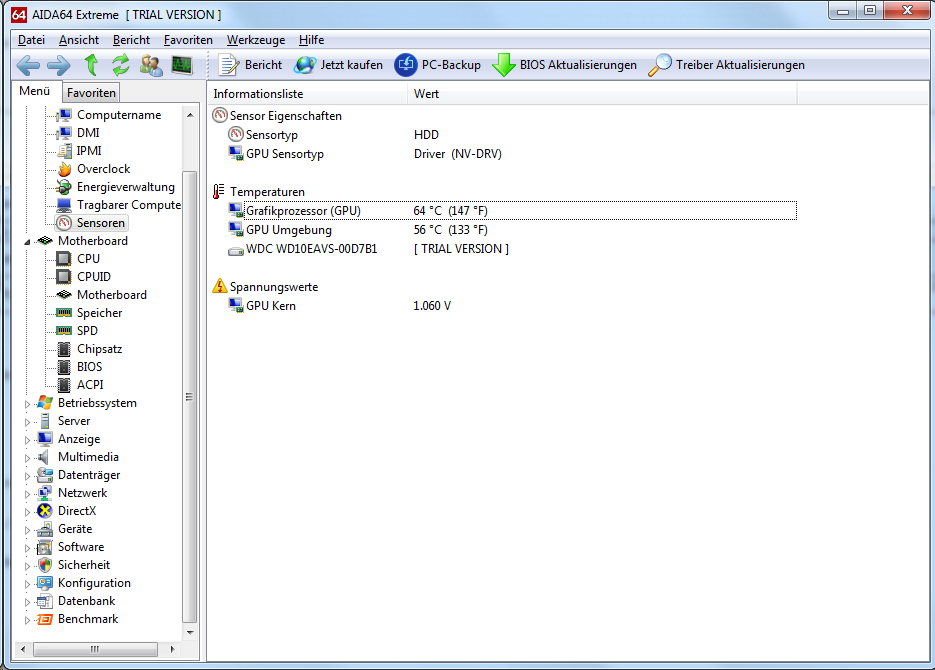Viewport: 935px width, 670px height.
Task: Switch to the Favoriten tab in sidebar
Action: click(91, 93)
